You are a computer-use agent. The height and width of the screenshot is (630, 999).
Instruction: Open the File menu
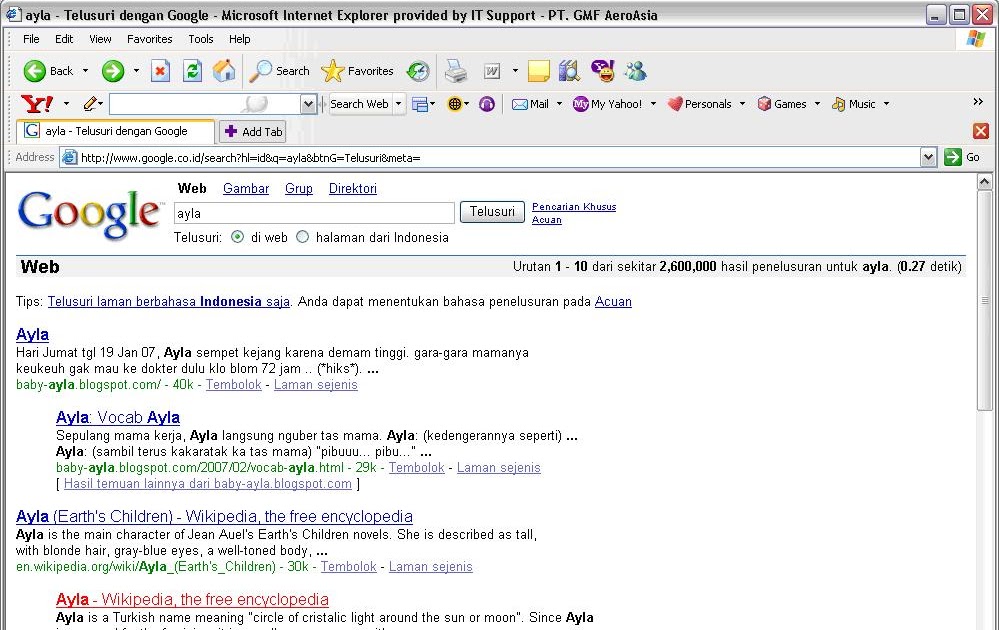[31, 39]
